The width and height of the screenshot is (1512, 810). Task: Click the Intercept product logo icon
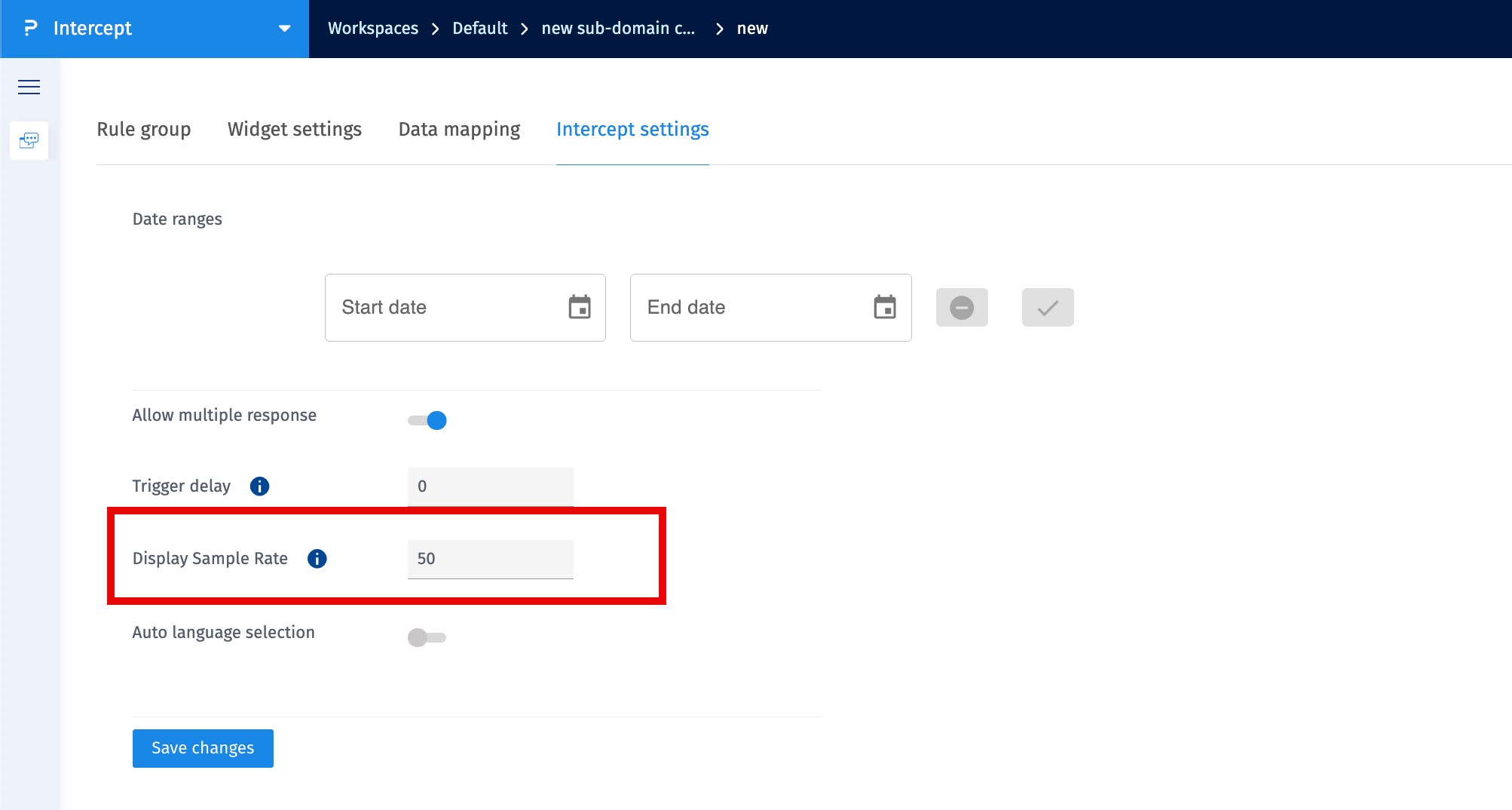[x=31, y=29]
